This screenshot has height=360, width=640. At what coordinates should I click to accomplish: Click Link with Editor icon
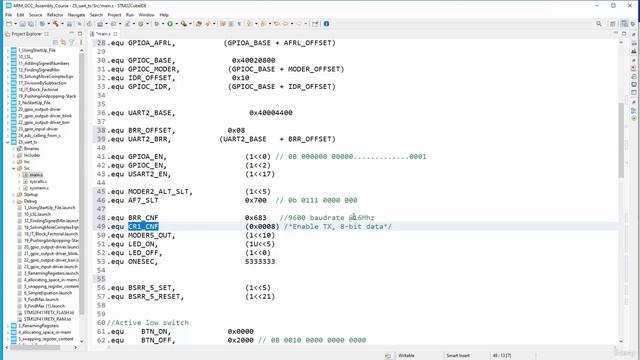[63, 42]
